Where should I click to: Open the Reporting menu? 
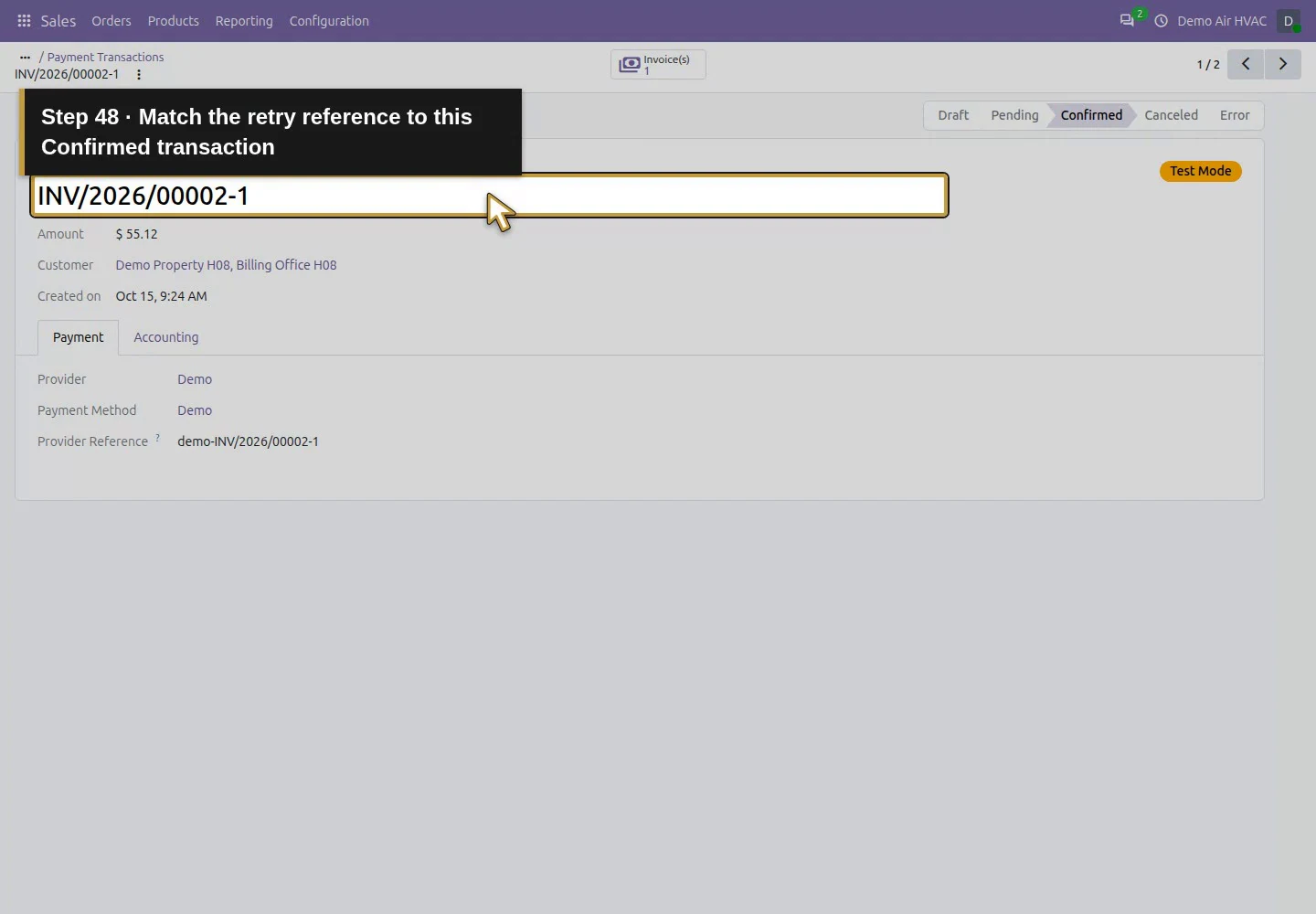tap(244, 21)
